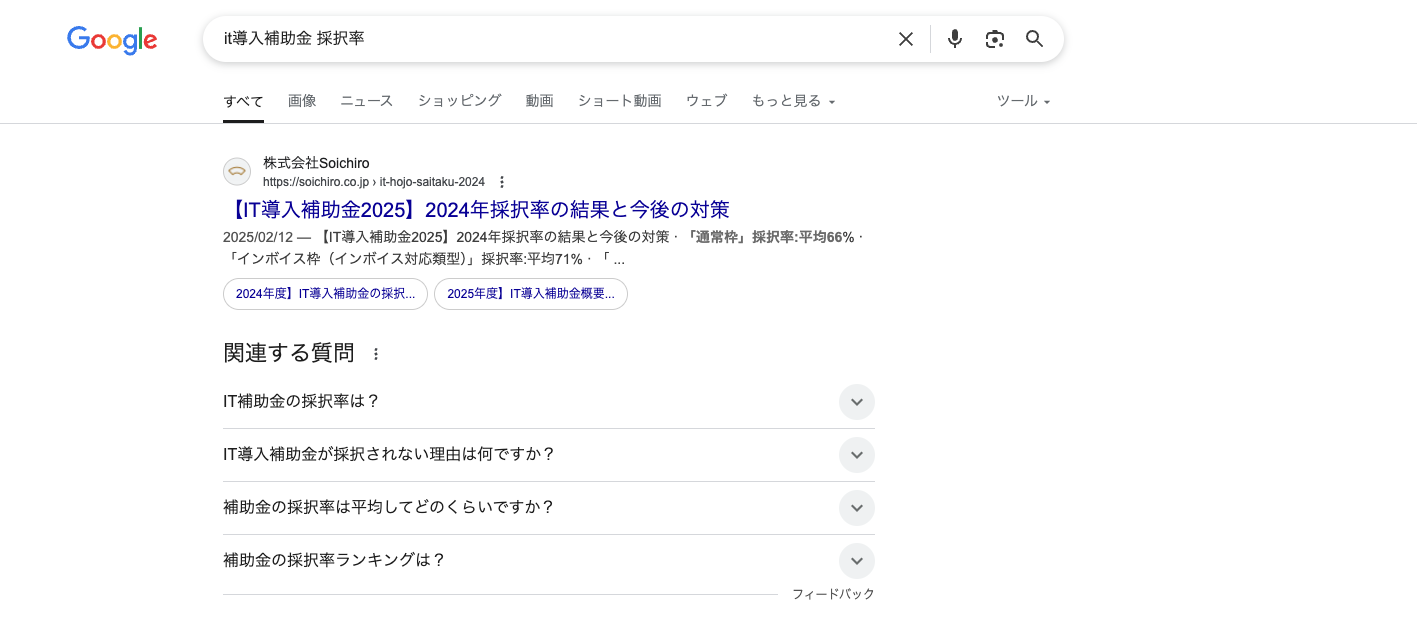Start voice search with the microphone icon
The image size is (1417, 630).
coord(955,39)
